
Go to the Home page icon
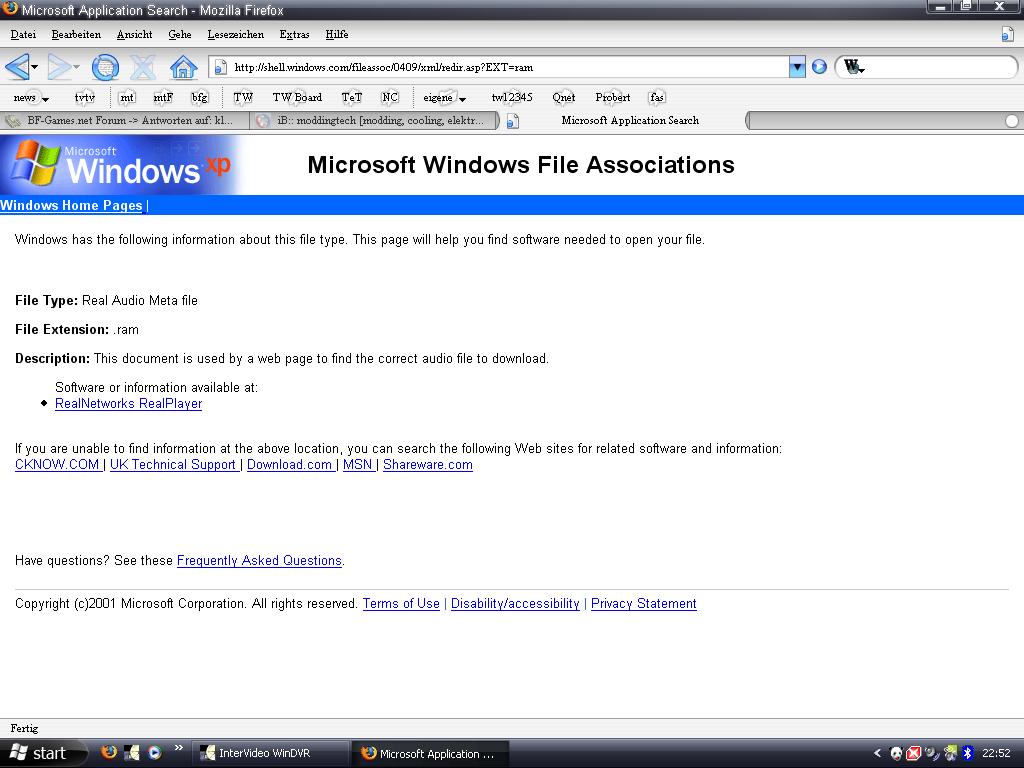pyautogui.click(x=183, y=67)
